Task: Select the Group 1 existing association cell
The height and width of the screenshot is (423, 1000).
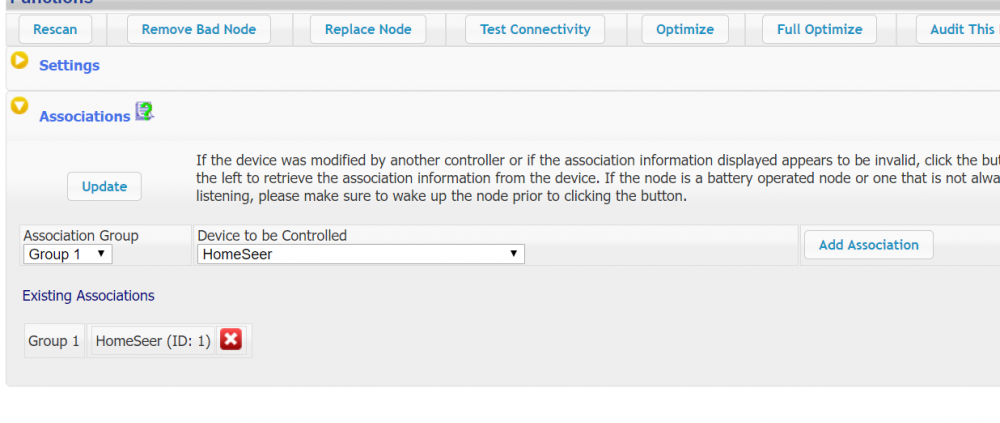Action: [x=54, y=341]
